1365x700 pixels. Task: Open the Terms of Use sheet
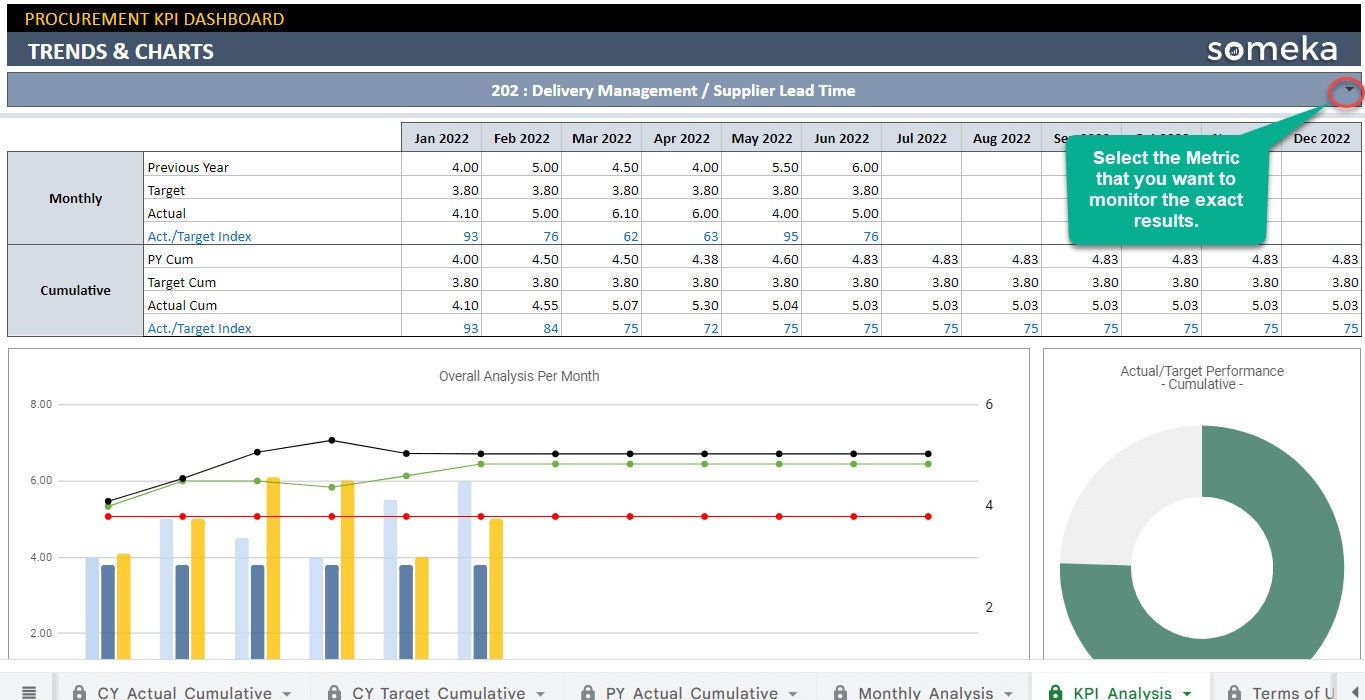pos(1295,692)
